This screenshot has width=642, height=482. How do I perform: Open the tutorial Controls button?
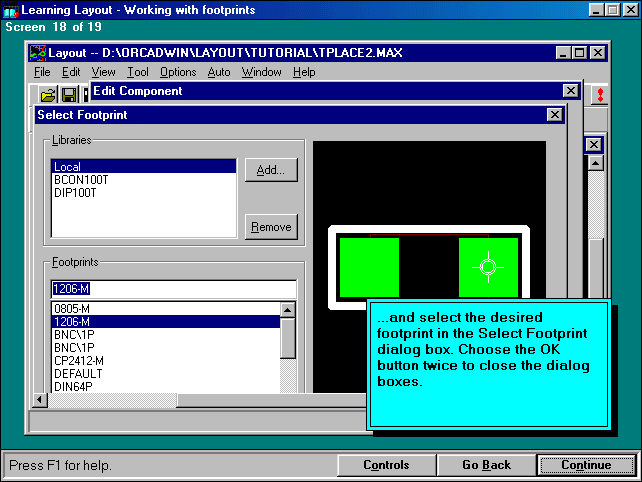[x=386, y=465]
